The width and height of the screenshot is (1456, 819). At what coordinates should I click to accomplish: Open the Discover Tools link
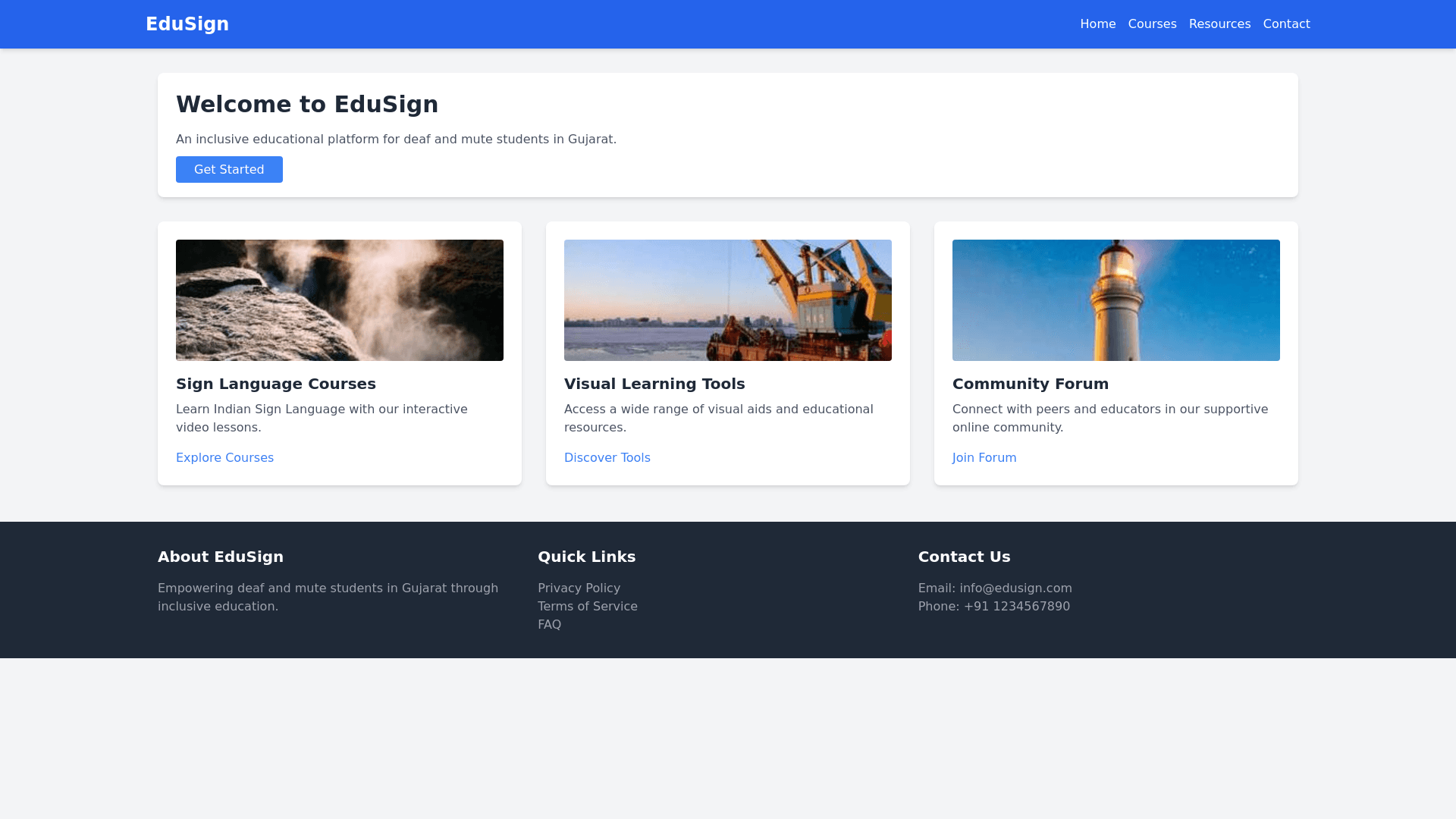pyautogui.click(x=607, y=457)
